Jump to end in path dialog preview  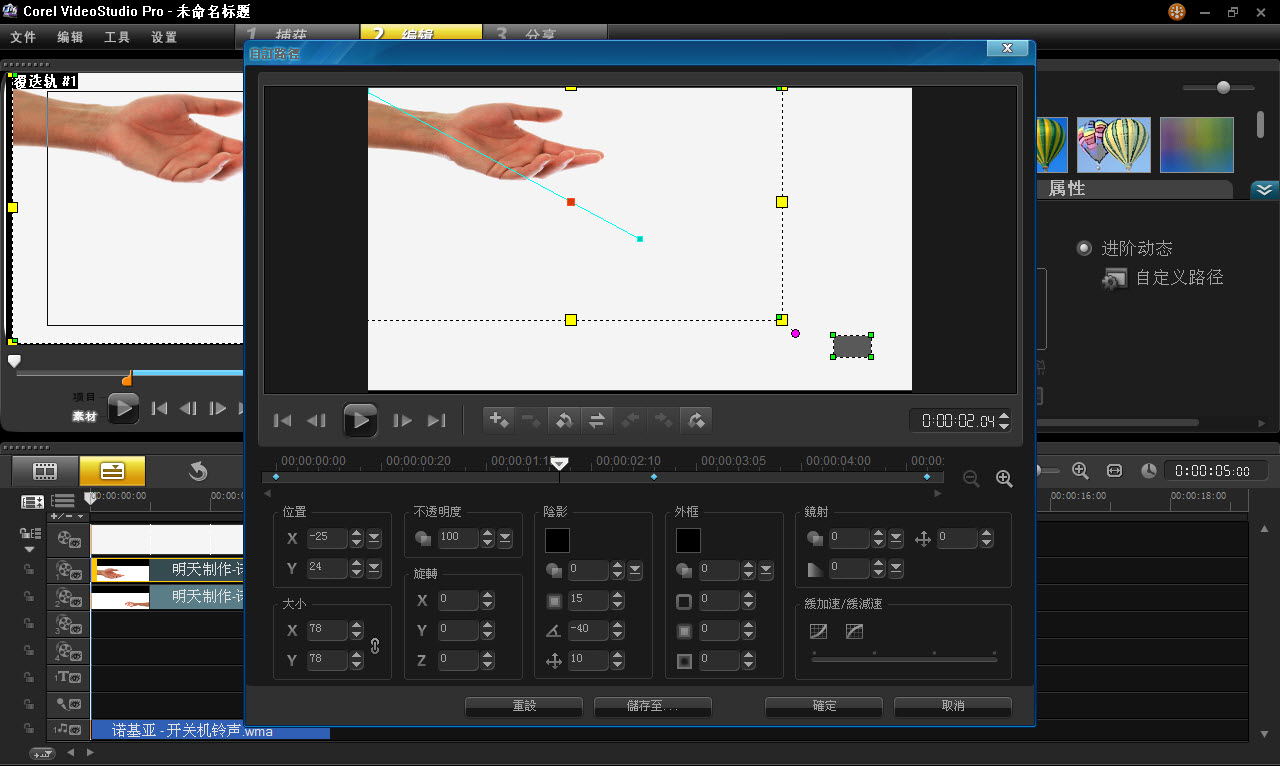click(436, 421)
